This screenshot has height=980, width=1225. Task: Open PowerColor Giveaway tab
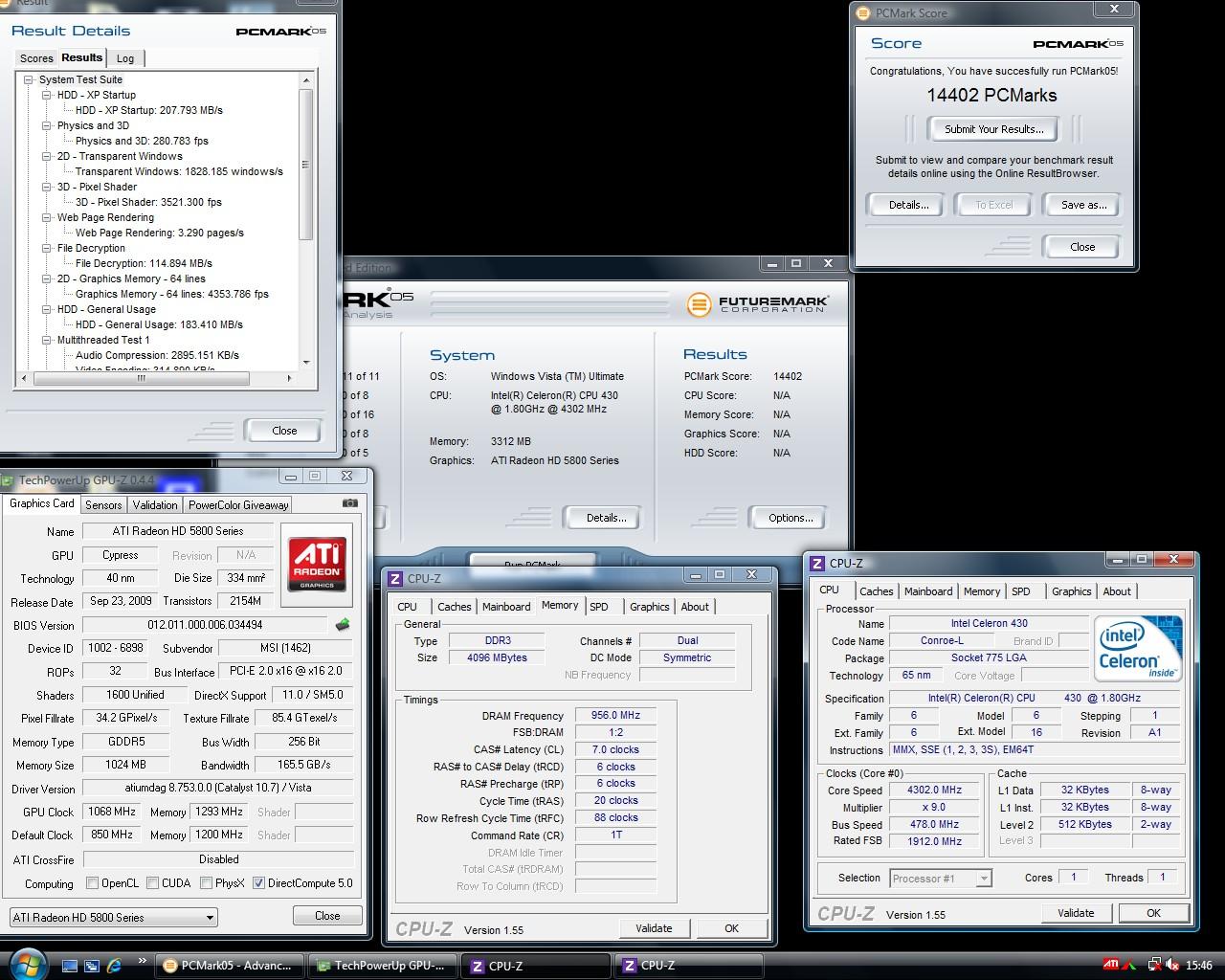pos(238,504)
